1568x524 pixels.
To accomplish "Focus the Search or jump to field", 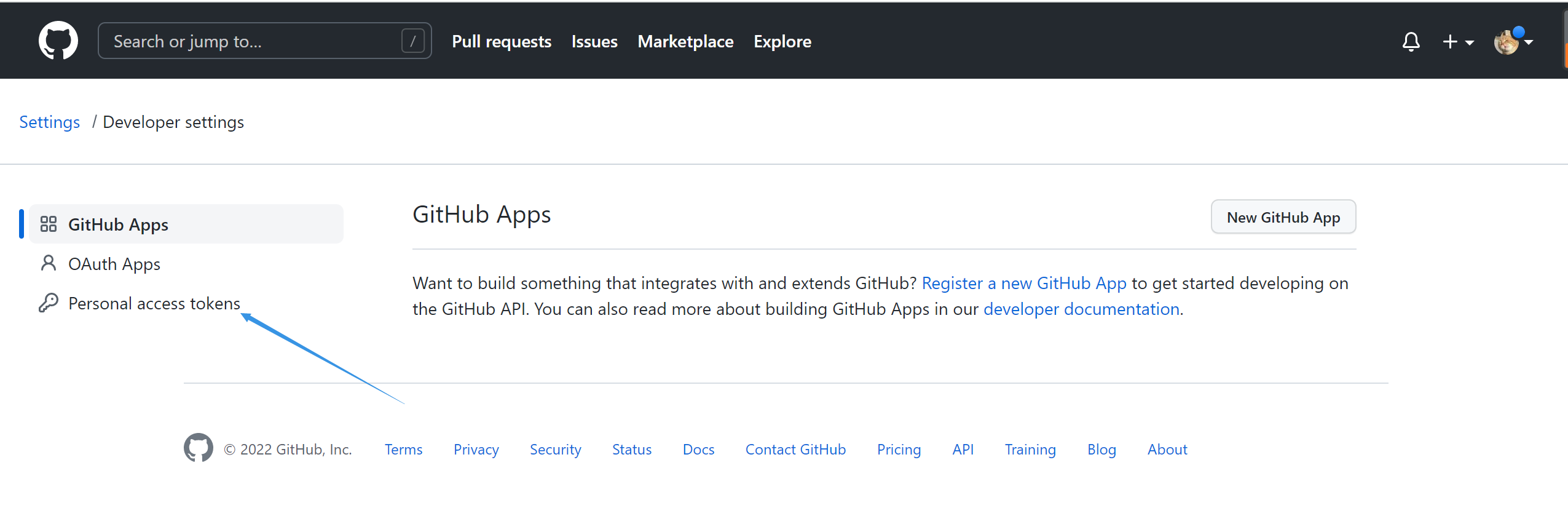I will pyautogui.click(x=252, y=41).
